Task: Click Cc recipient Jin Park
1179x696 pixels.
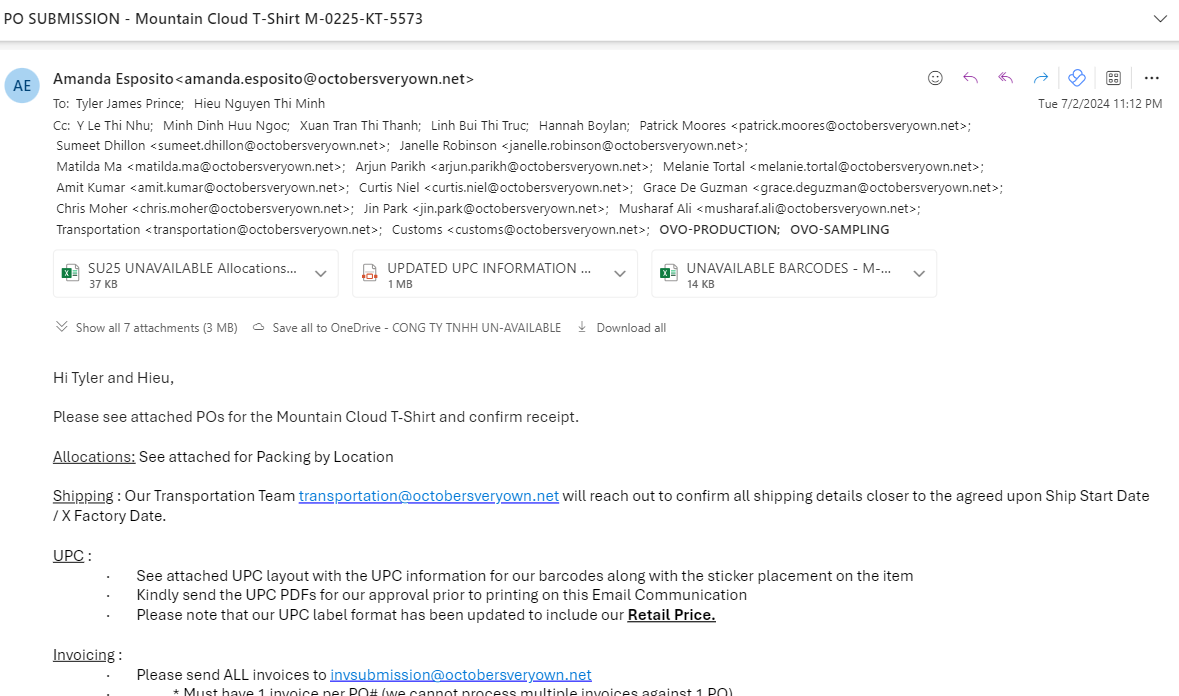Action: (486, 209)
